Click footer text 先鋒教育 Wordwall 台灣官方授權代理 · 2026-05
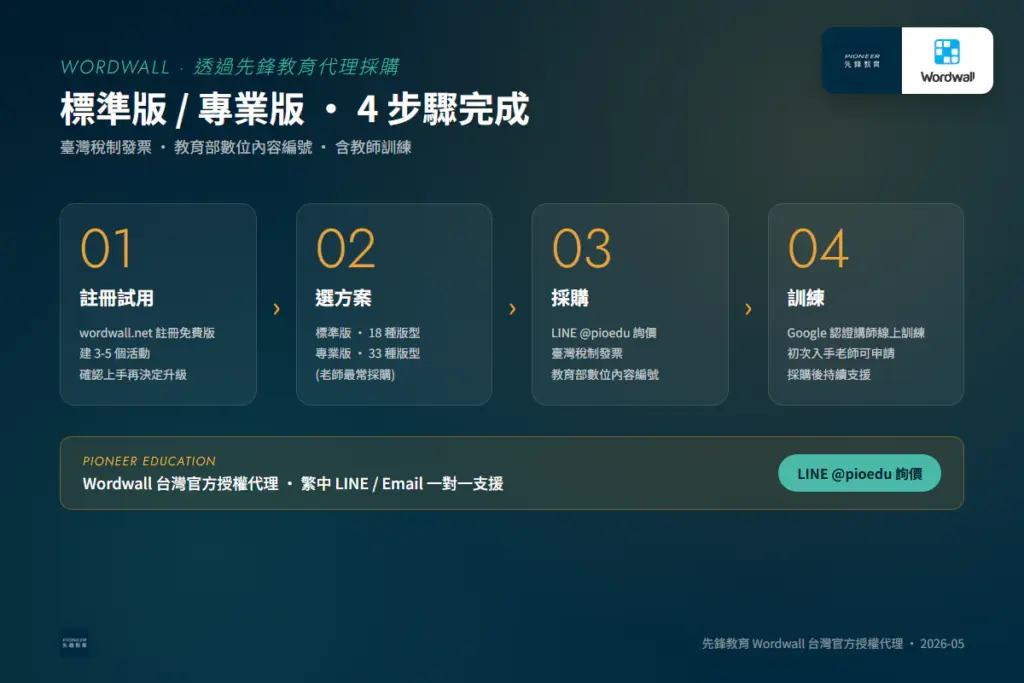Viewport: 1024px width, 683px height. 833,644
